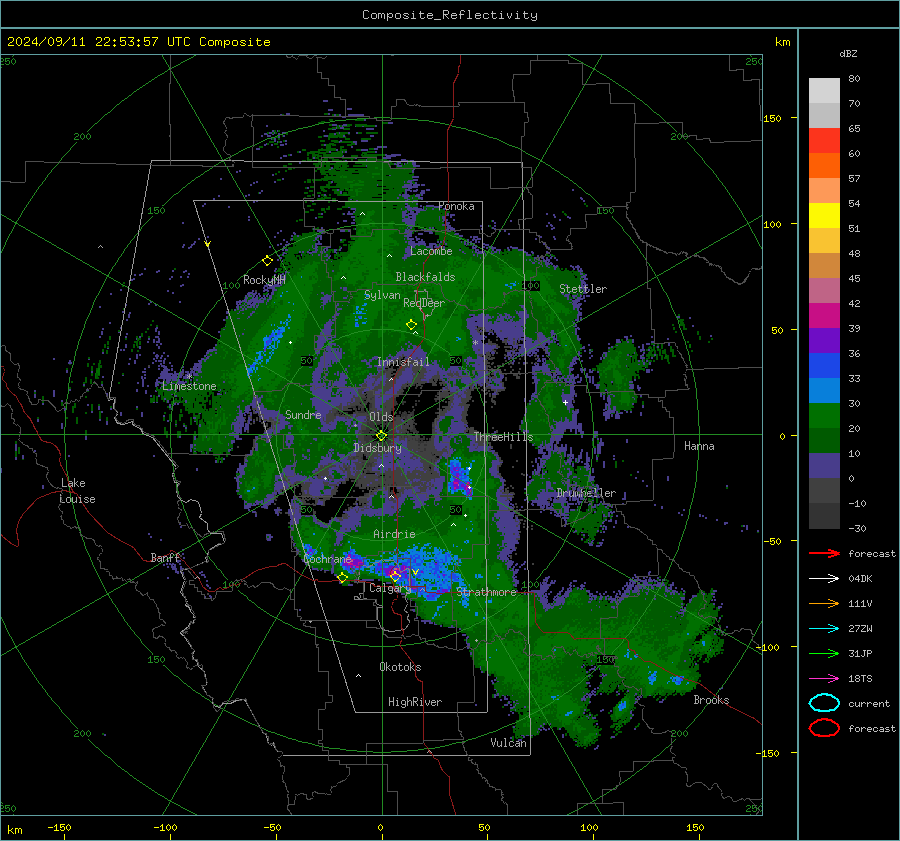The image size is (900, 841).
Task: Click the red 'forecast' ellipse icon
Action: click(x=824, y=728)
